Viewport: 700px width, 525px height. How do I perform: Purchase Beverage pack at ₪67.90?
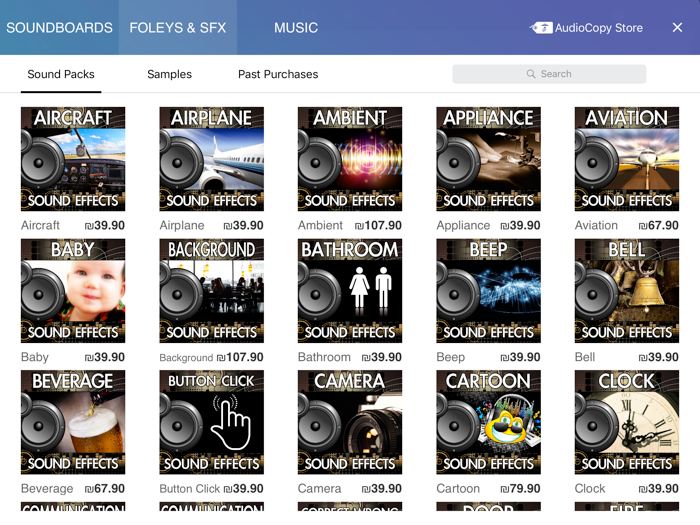pyautogui.click(x=105, y=489)
